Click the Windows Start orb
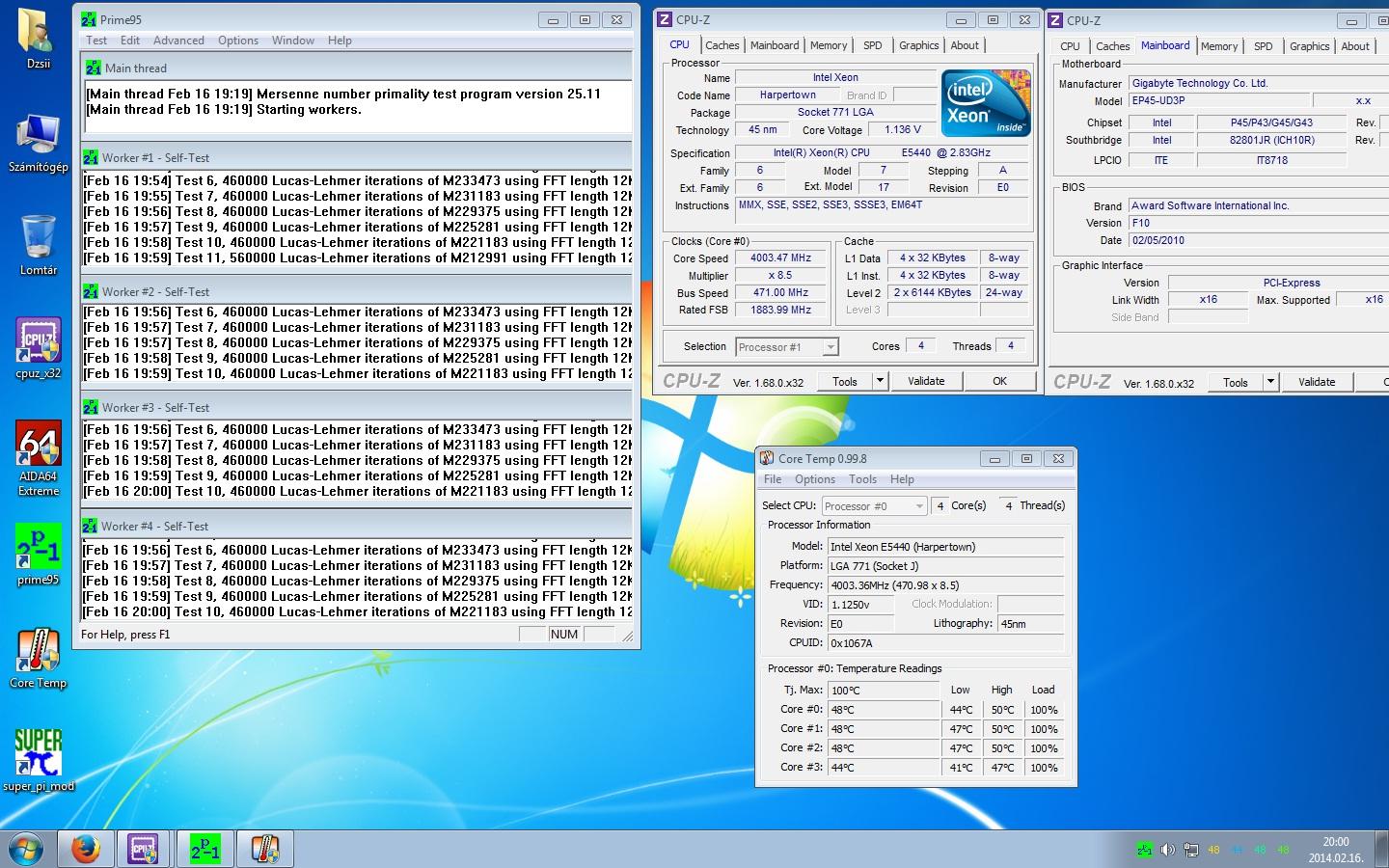This screenshot has height=868, width=1389. (x=26, y=850)
